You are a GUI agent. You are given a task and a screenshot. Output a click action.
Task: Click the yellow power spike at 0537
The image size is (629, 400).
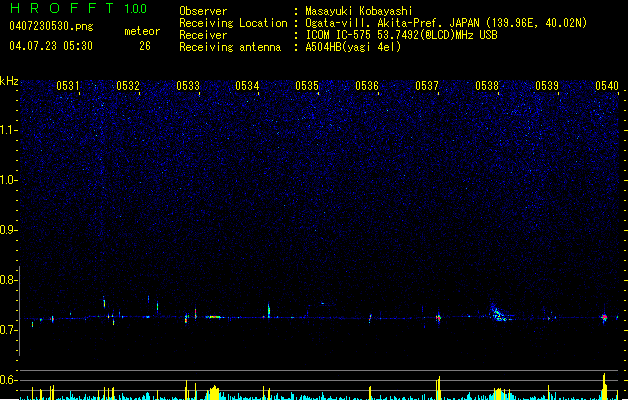438,388
